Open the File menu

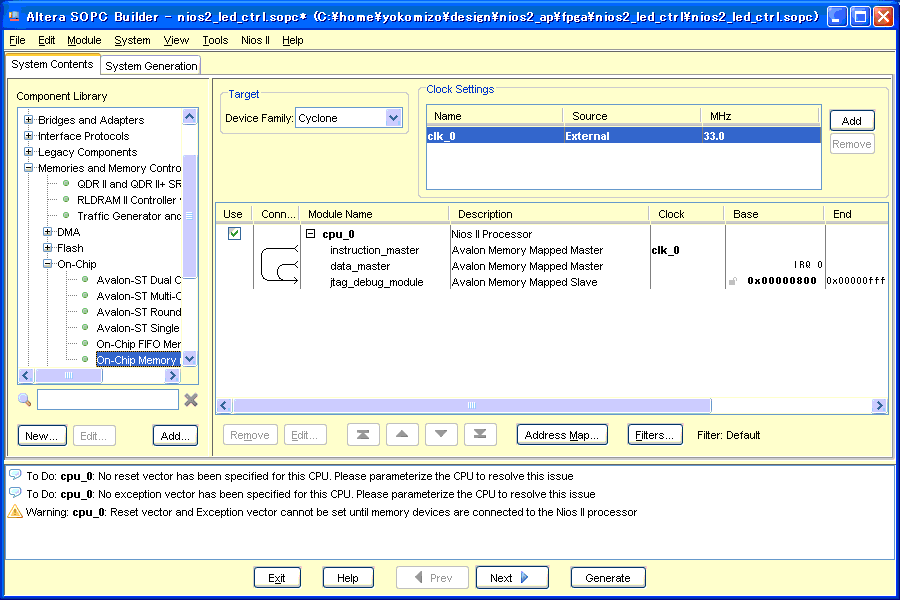click(x=17, y=40)
